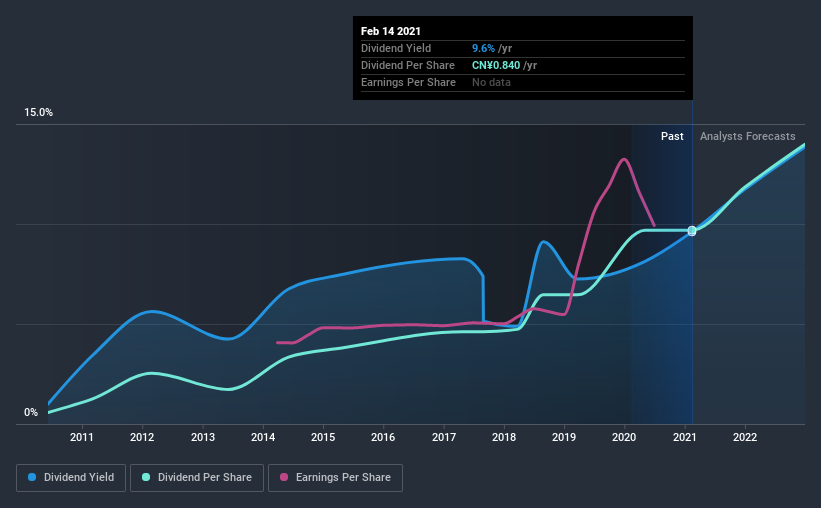
Task: Click the 2018 x-axis label
Action: (504, 437)
